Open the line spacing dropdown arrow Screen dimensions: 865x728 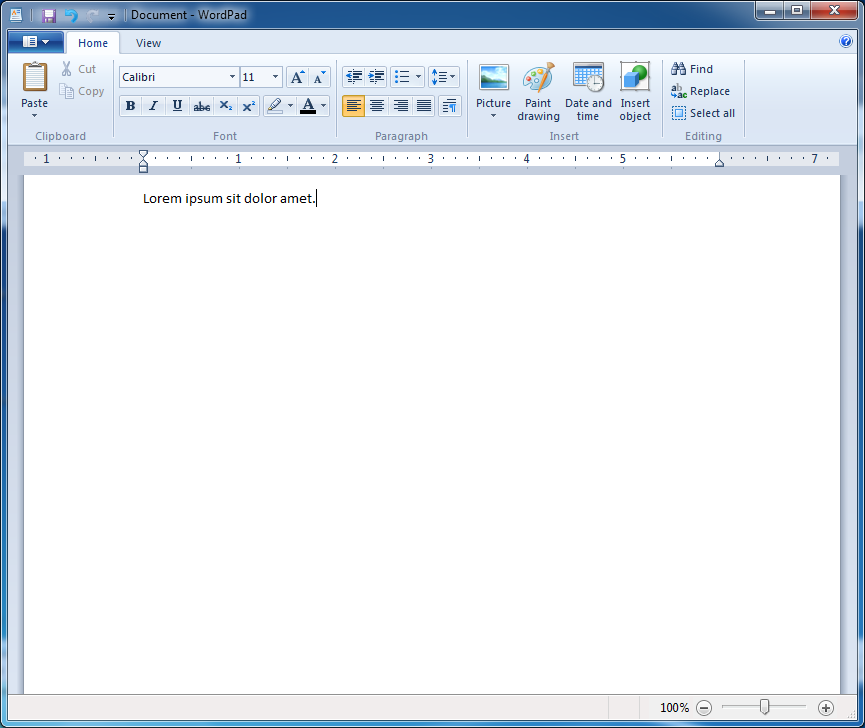pyautogui.click(x=453, y=77)
